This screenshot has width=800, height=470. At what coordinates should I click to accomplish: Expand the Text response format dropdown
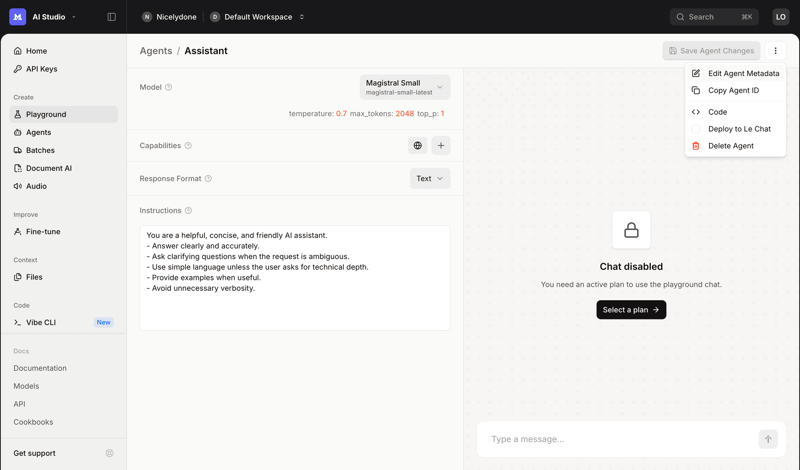tap(430, 179)
